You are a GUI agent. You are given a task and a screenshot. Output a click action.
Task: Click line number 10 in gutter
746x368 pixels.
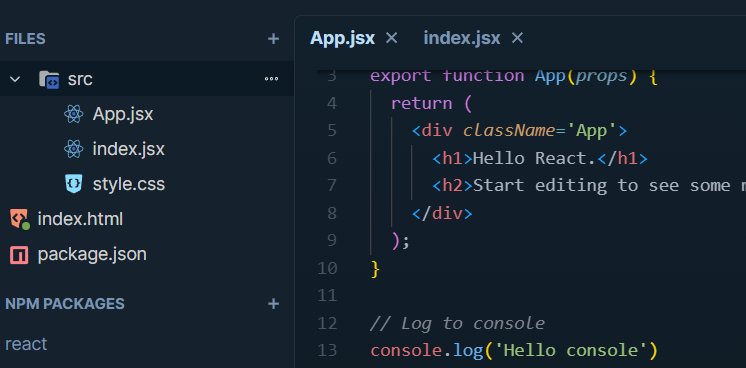click(327, 269)
